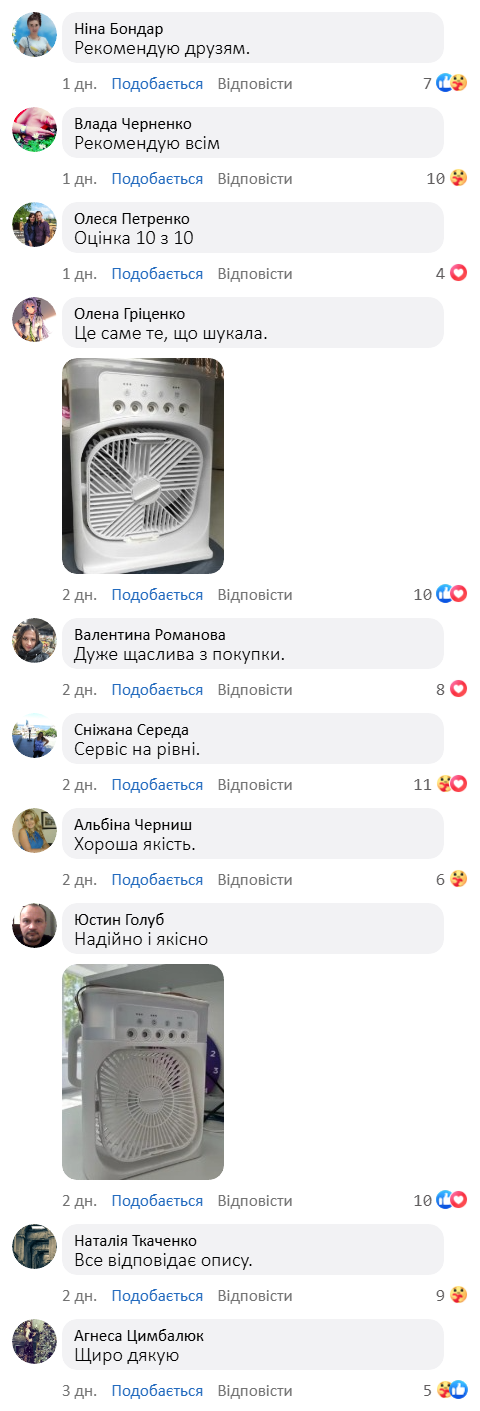The width and height of the screenshot is (480, 1411).
Task: Open Олена Гріценко's name link
Action: [129, 314]
